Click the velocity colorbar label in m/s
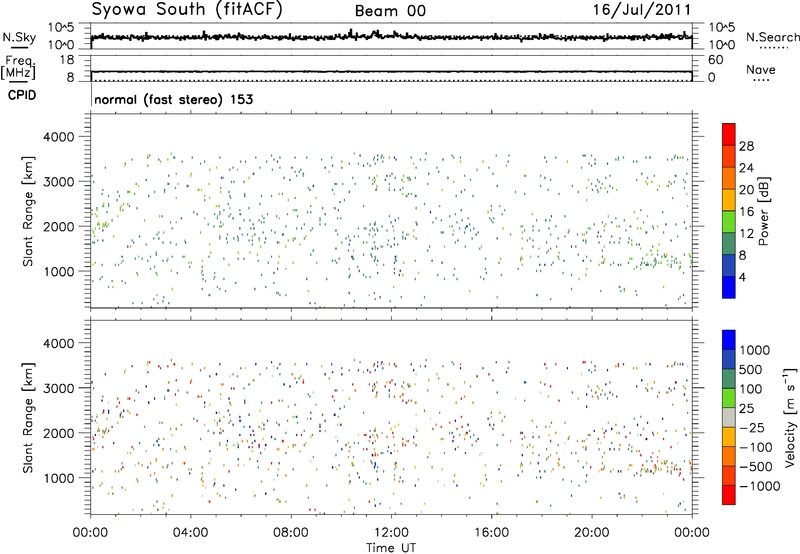 [790, 417]
